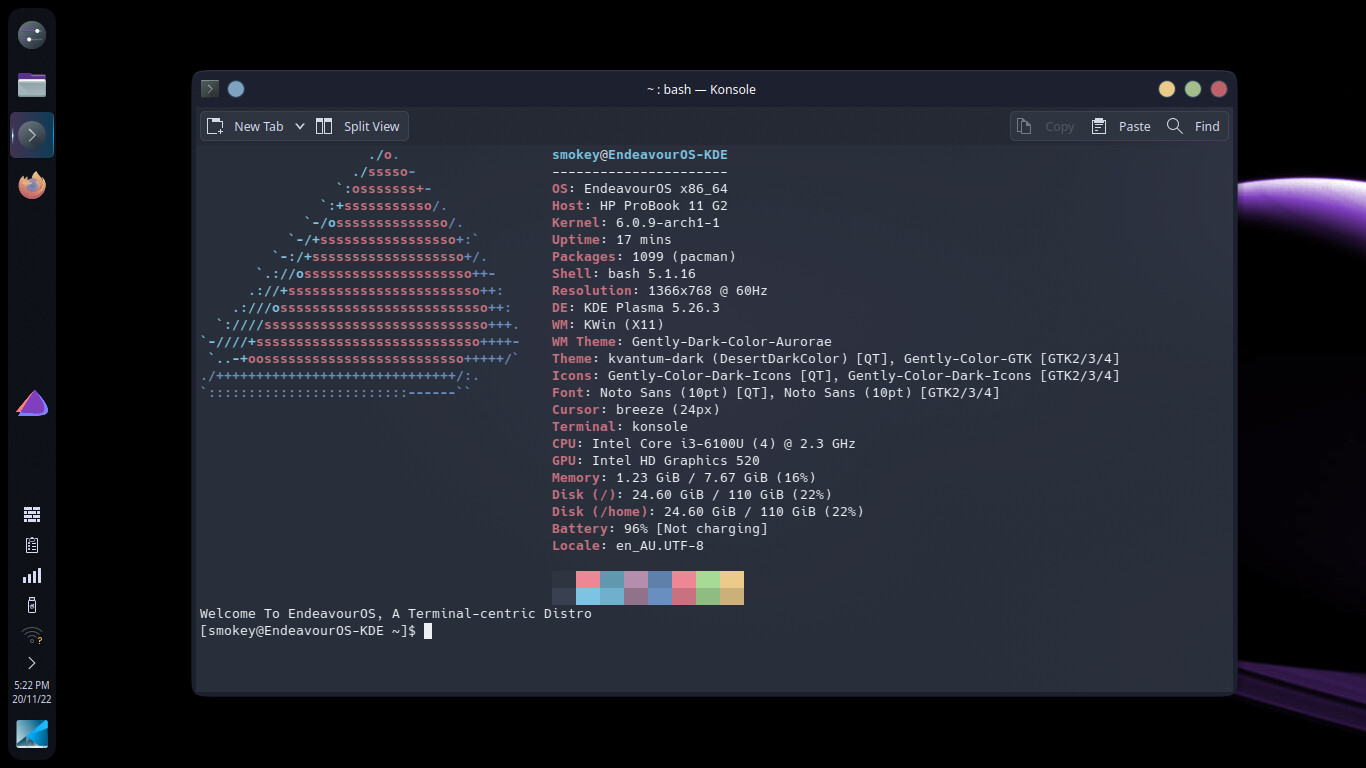The height and width of the screenshot is (768, 1366).
Task: Click the yellow block in the neofetch palette top row
Action: (x=732, y=580)
